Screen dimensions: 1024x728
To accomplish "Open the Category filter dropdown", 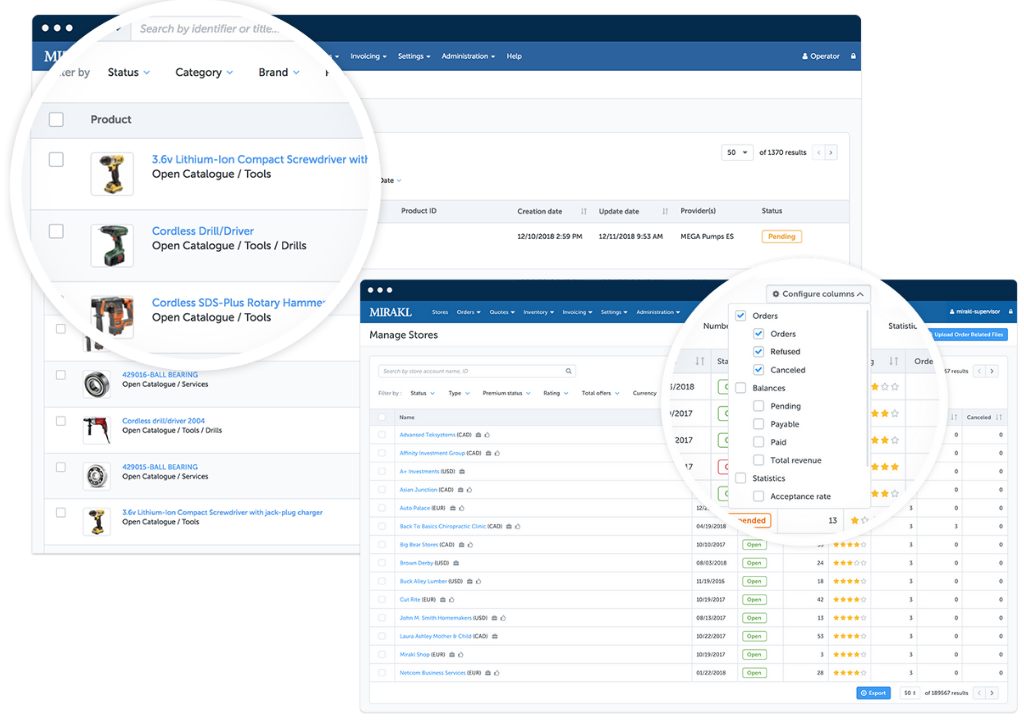I will point(204,72).
